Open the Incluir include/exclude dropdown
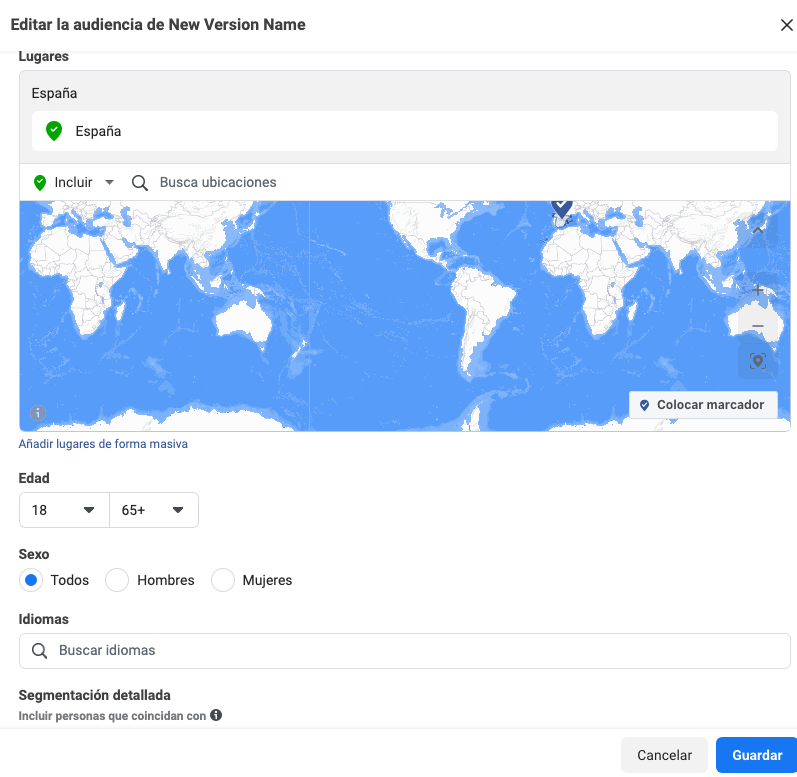Screen dimensions: 797x777 [x=74, y=182]
